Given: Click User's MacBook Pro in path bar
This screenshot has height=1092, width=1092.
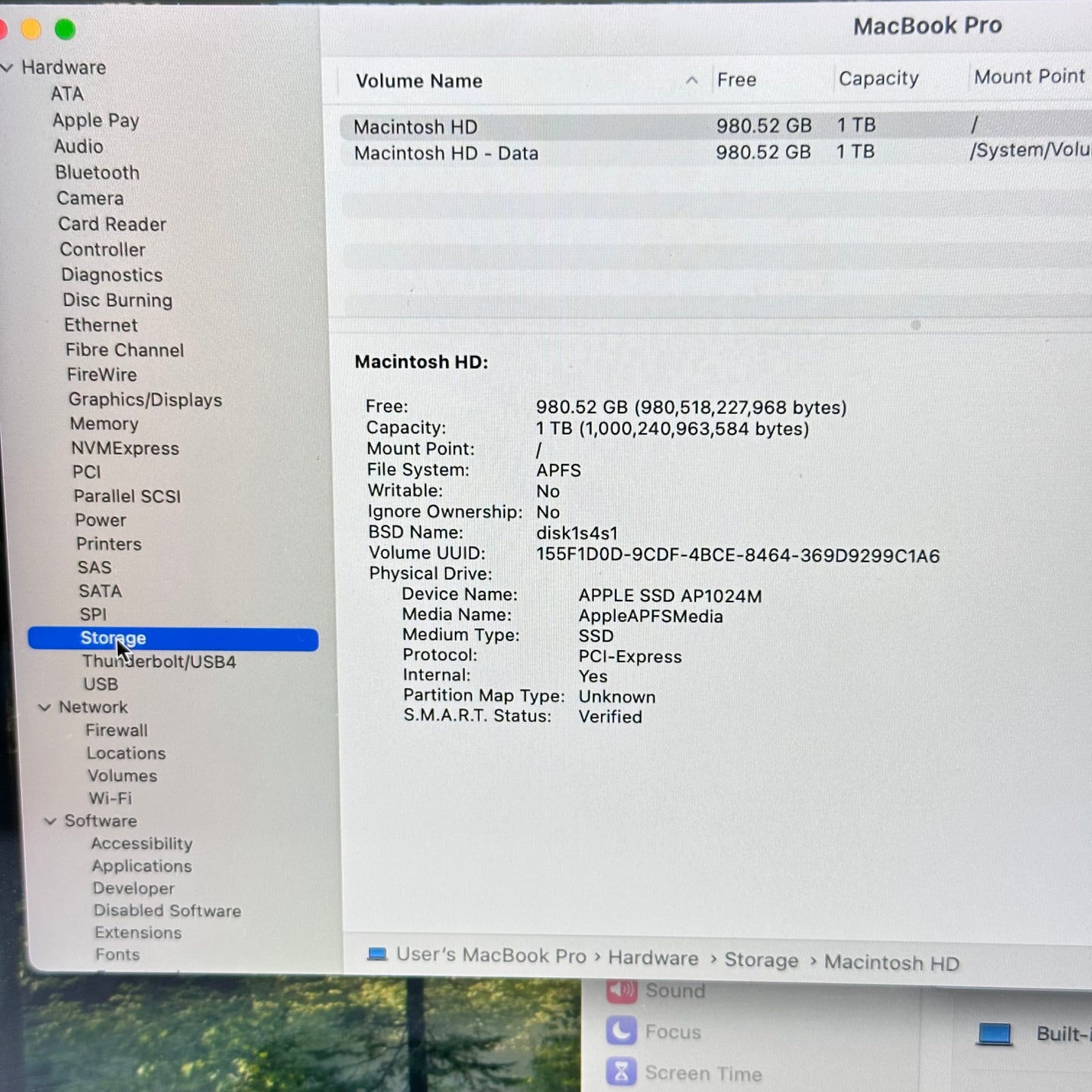Looking at the screenshot, I should click(x=491, y=956).
